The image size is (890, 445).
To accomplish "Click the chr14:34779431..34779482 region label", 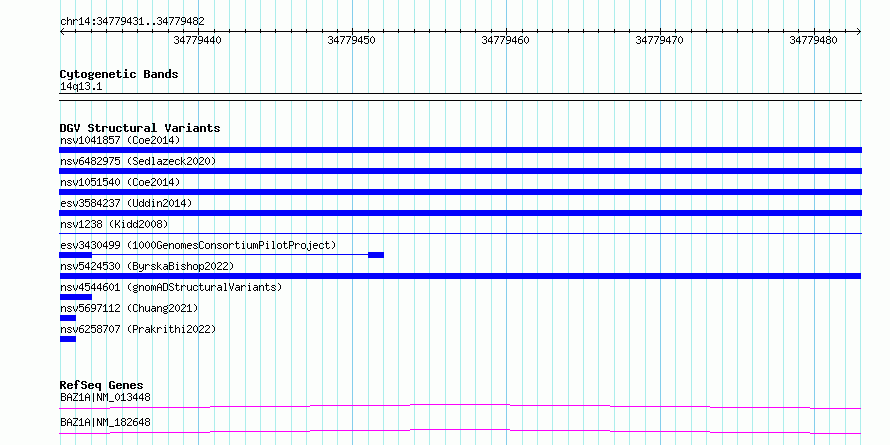I will [132, 22].
